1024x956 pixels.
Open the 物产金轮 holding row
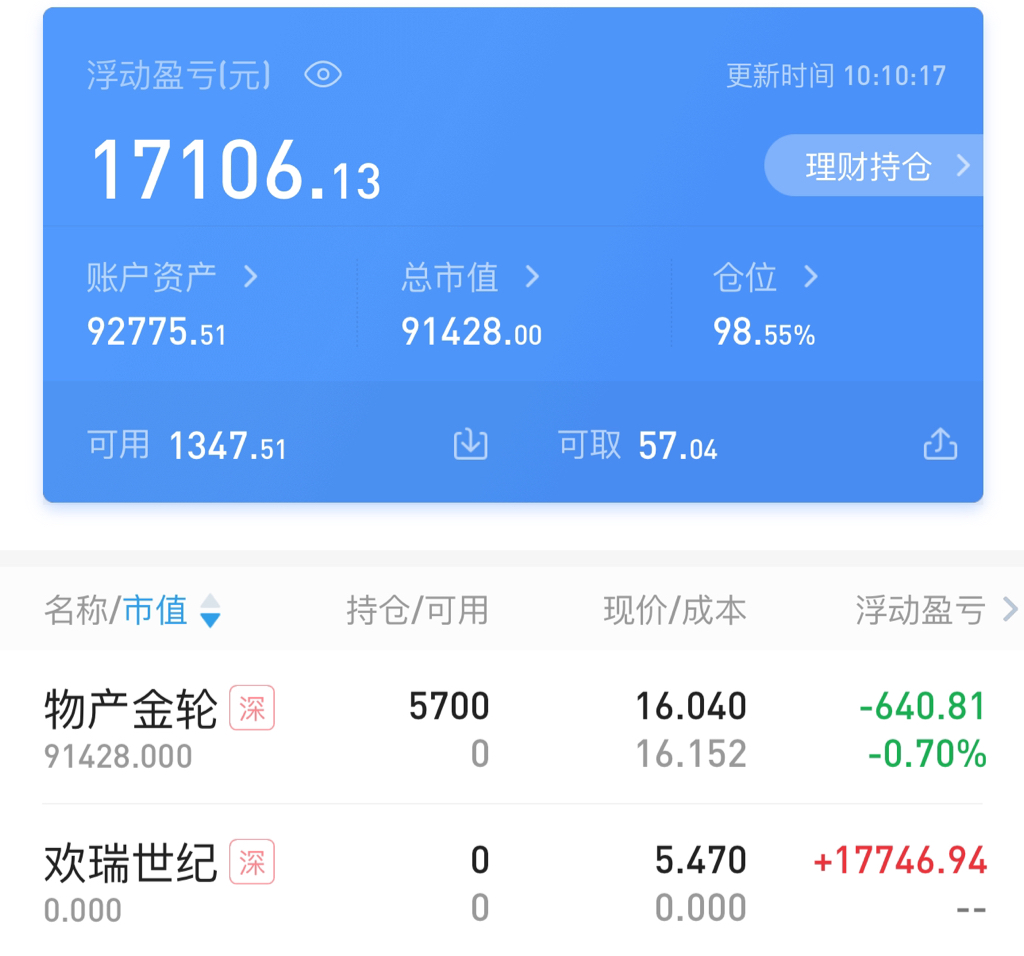[513, 729]
